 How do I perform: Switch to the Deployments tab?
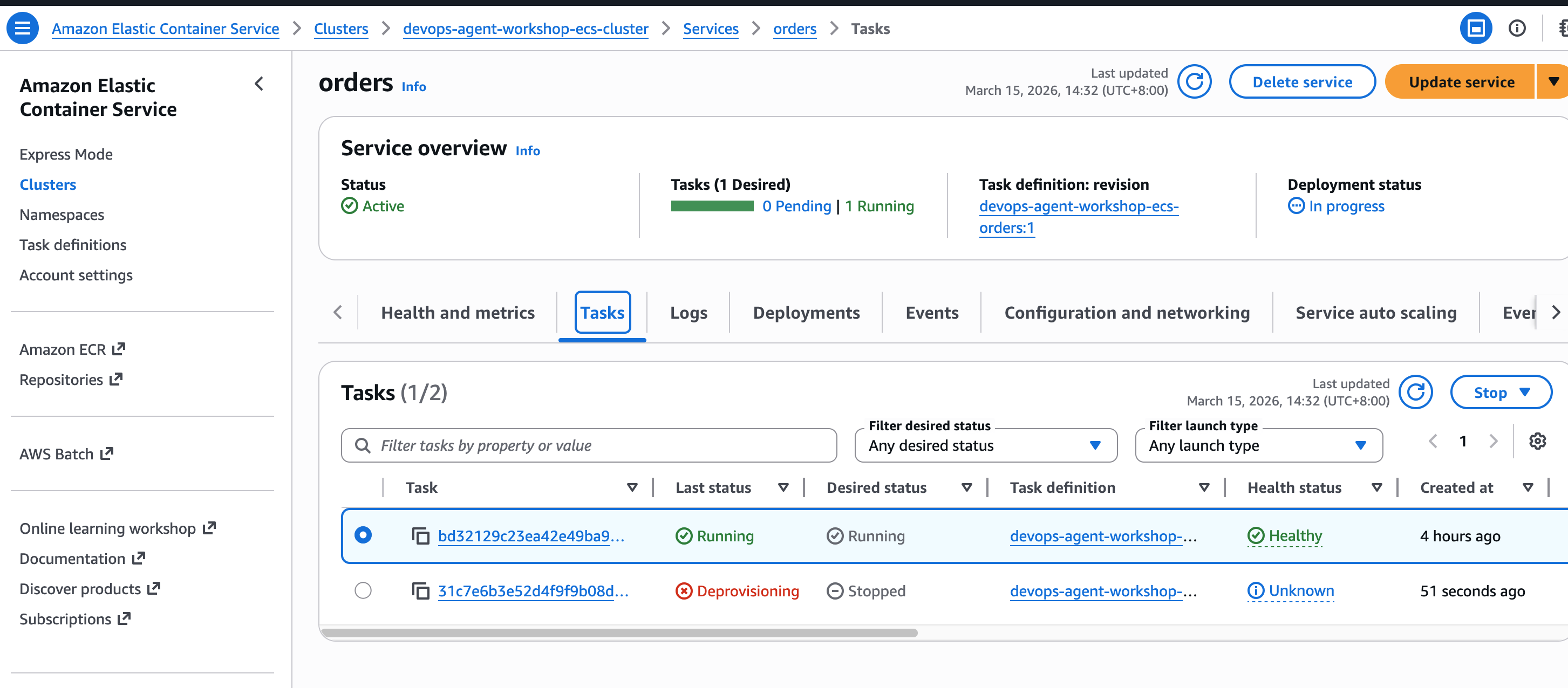point(806,313)
